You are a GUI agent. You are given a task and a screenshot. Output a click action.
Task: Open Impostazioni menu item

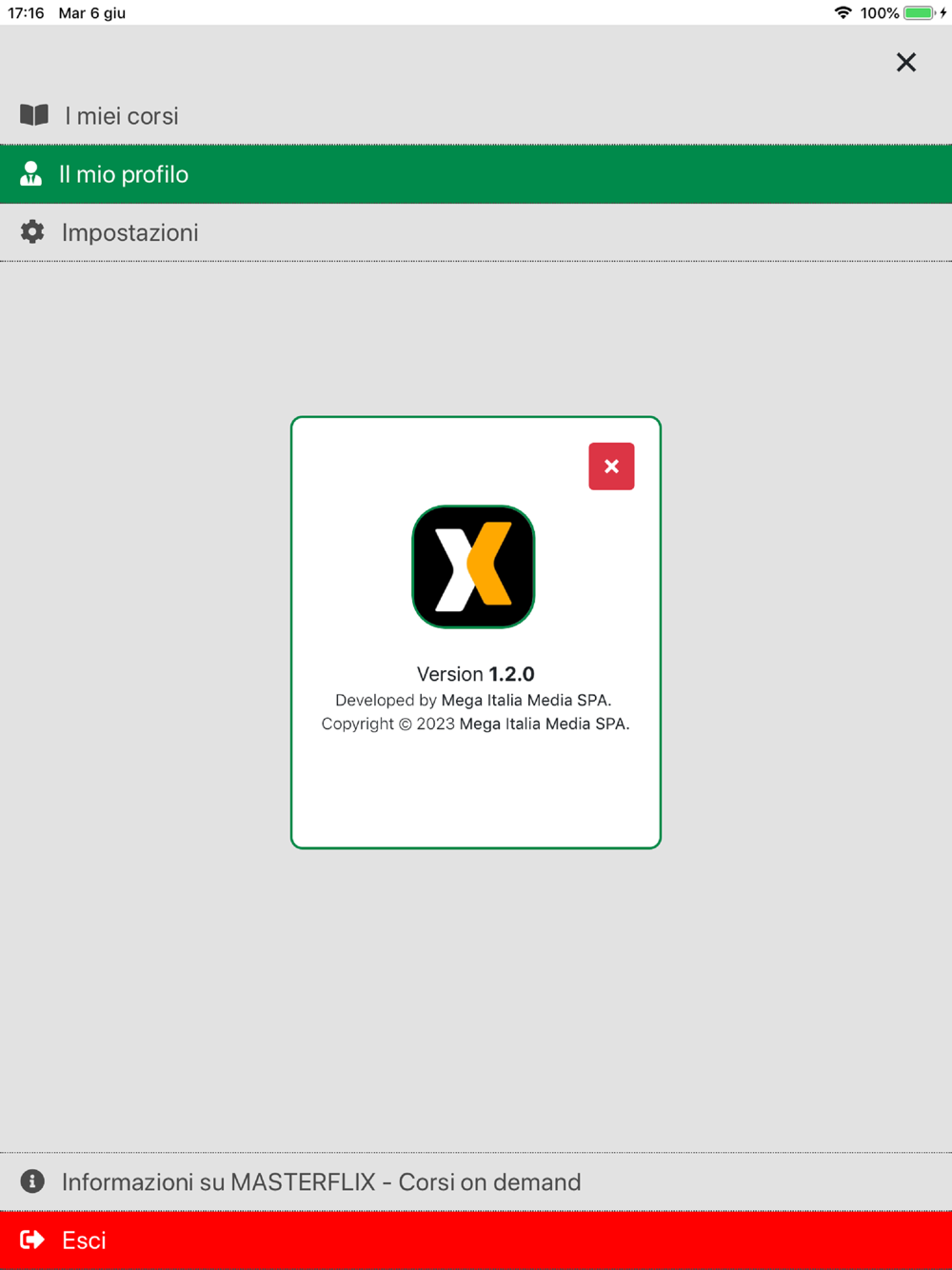pyautogui.click(x=476, y=232)
